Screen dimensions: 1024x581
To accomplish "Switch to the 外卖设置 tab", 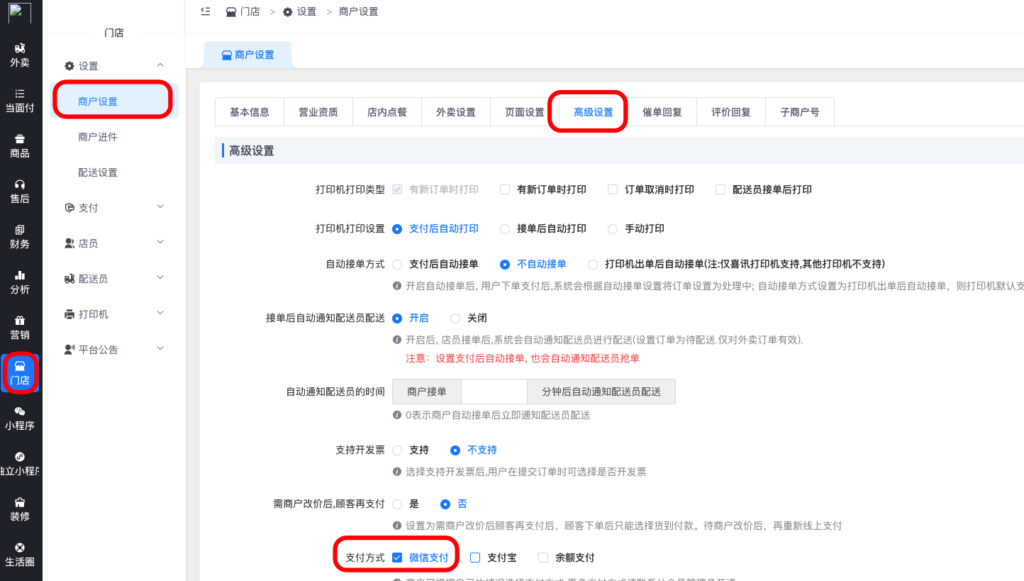I will pyautogui.click(x=455, y=112).
